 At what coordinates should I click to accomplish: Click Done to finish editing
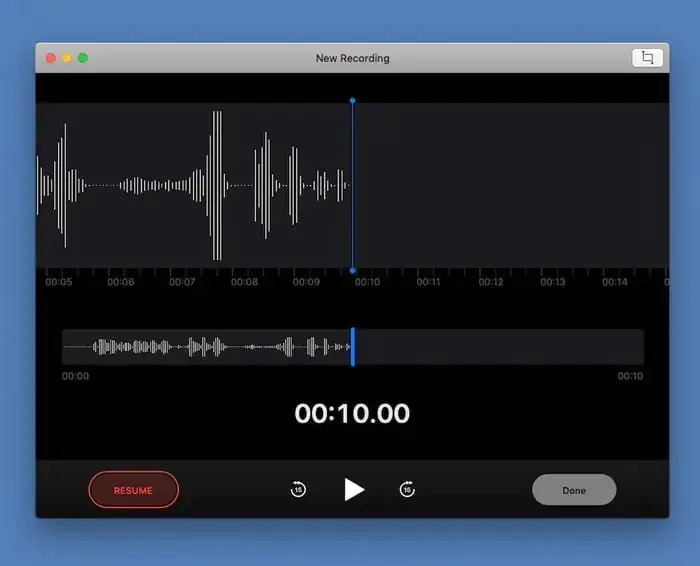pos(574,490)
